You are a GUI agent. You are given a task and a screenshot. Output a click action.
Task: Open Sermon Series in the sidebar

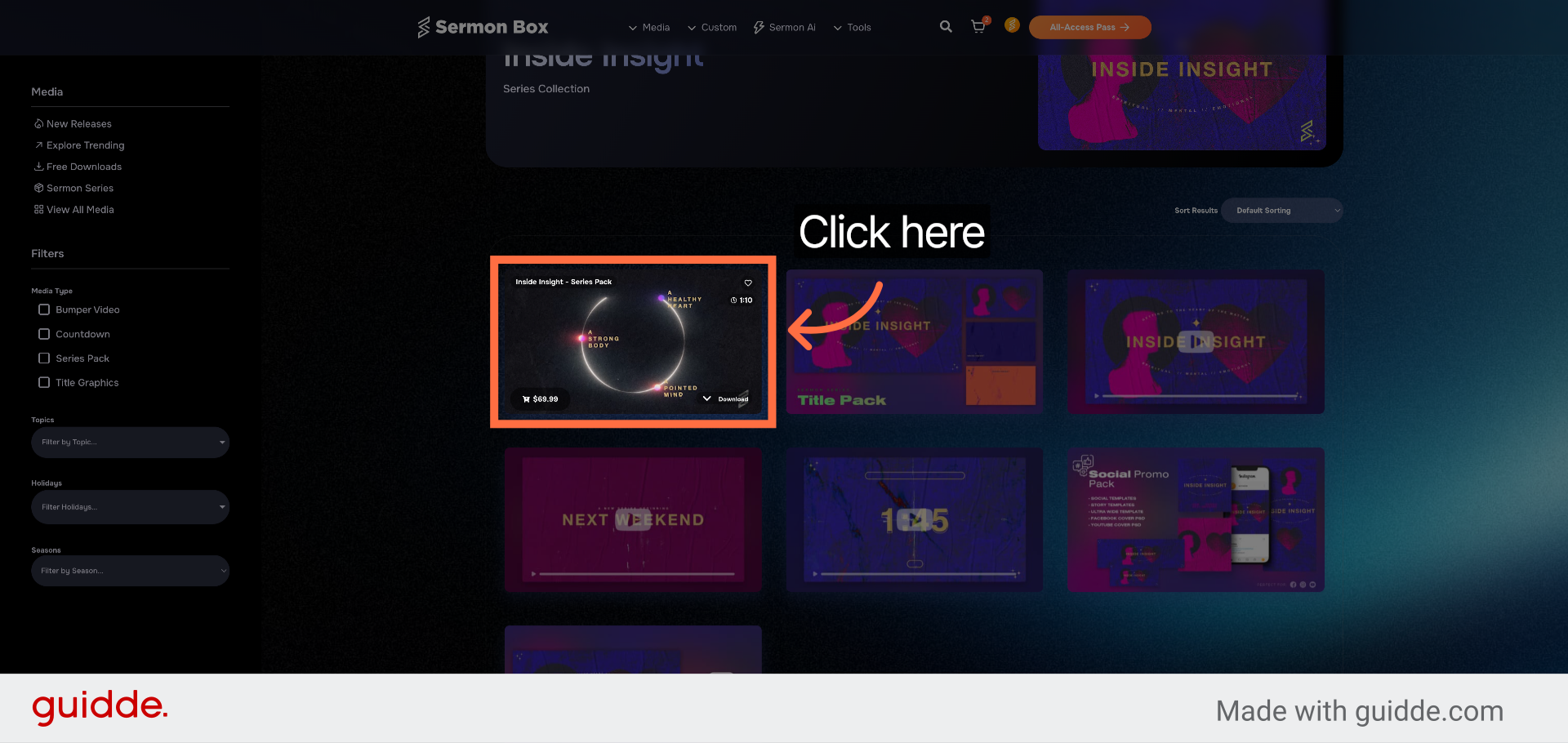pos(73,188)
